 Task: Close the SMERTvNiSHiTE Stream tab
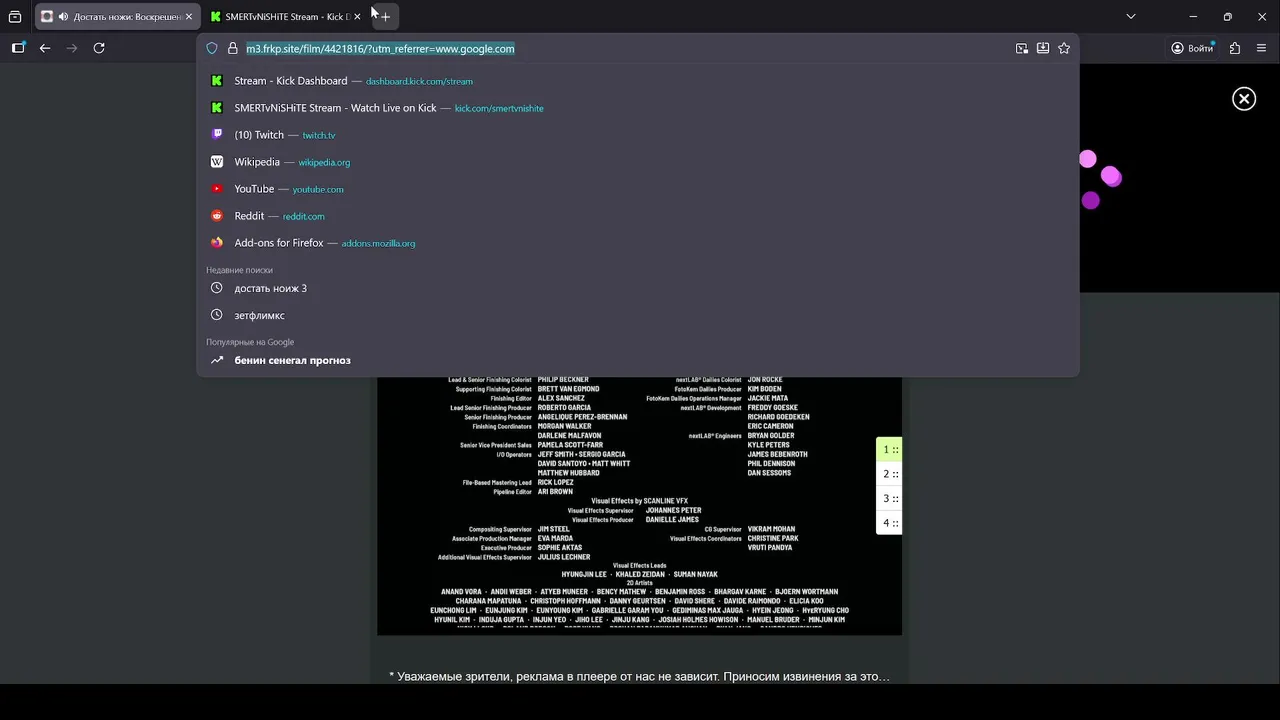point(357,17)
